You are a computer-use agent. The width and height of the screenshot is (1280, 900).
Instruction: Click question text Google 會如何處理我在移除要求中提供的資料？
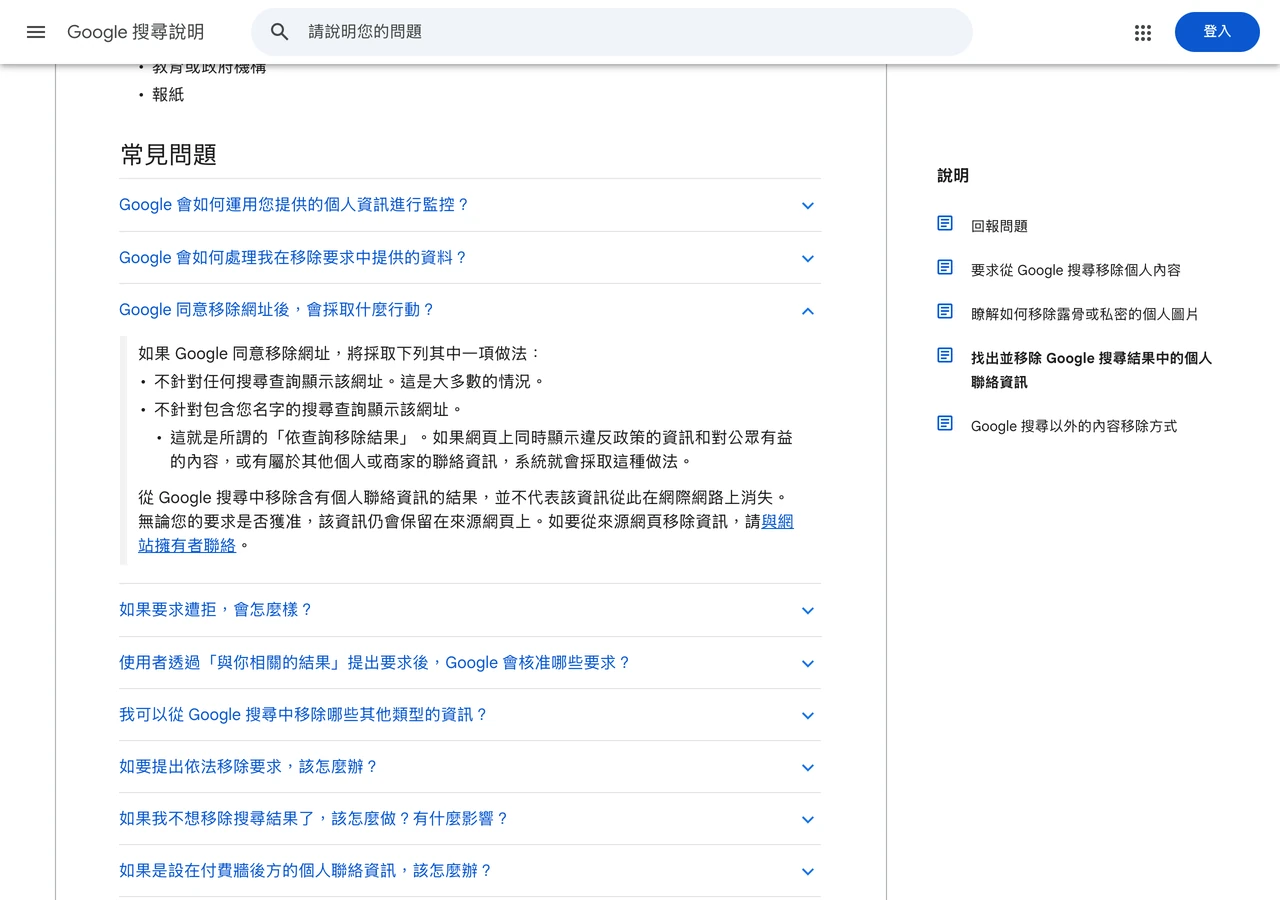(293, 258)
